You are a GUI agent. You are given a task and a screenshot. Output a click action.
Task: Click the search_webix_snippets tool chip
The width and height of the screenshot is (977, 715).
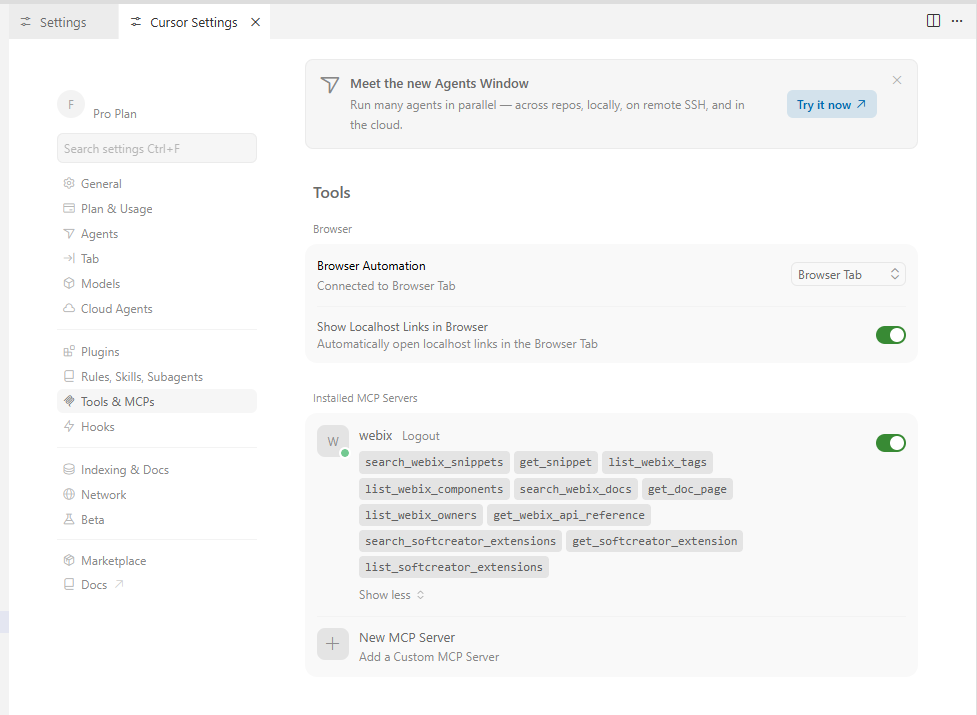434,462
